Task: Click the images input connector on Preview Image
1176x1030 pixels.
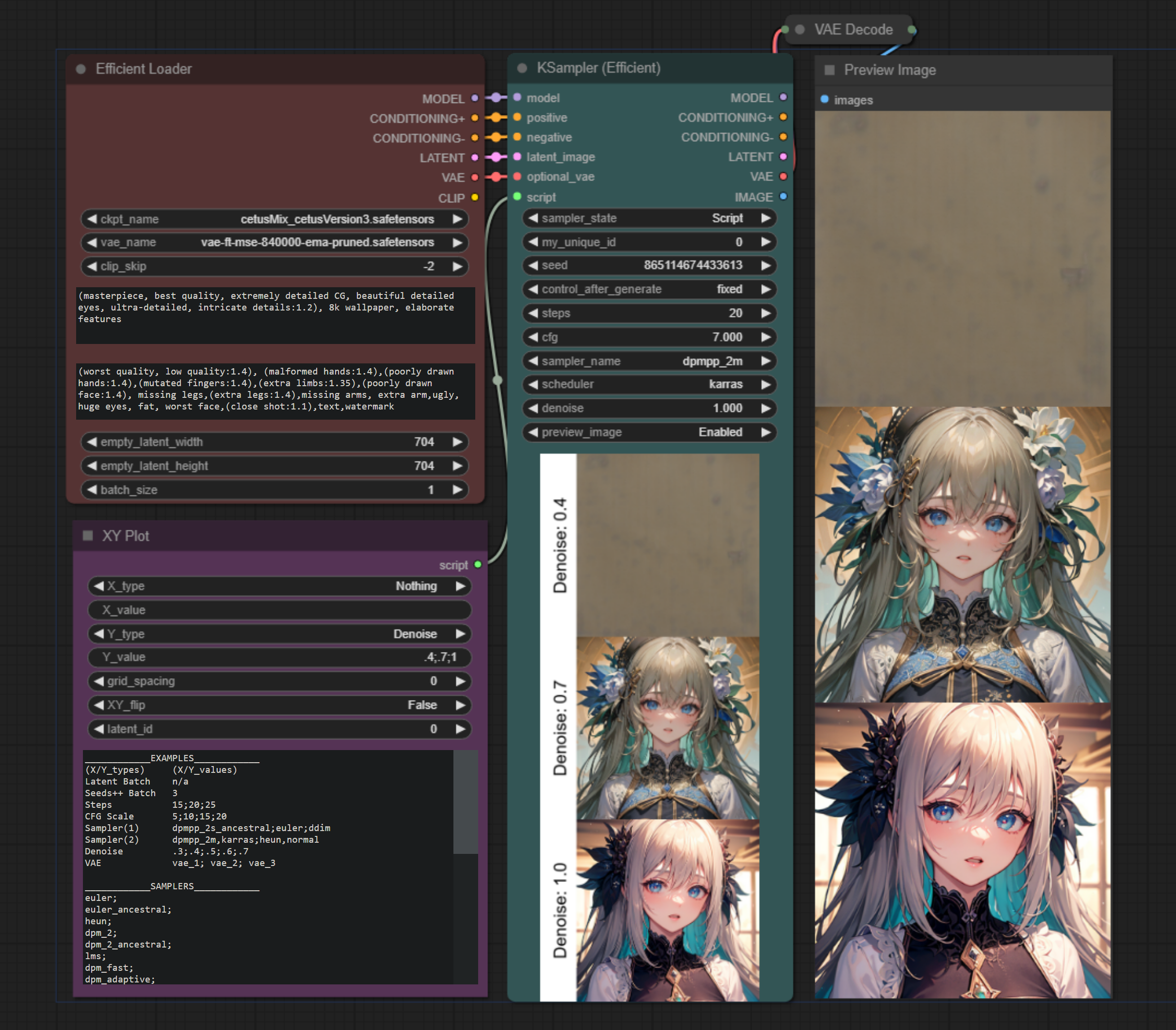Action: pyautogui.click(x=824, y=99)
